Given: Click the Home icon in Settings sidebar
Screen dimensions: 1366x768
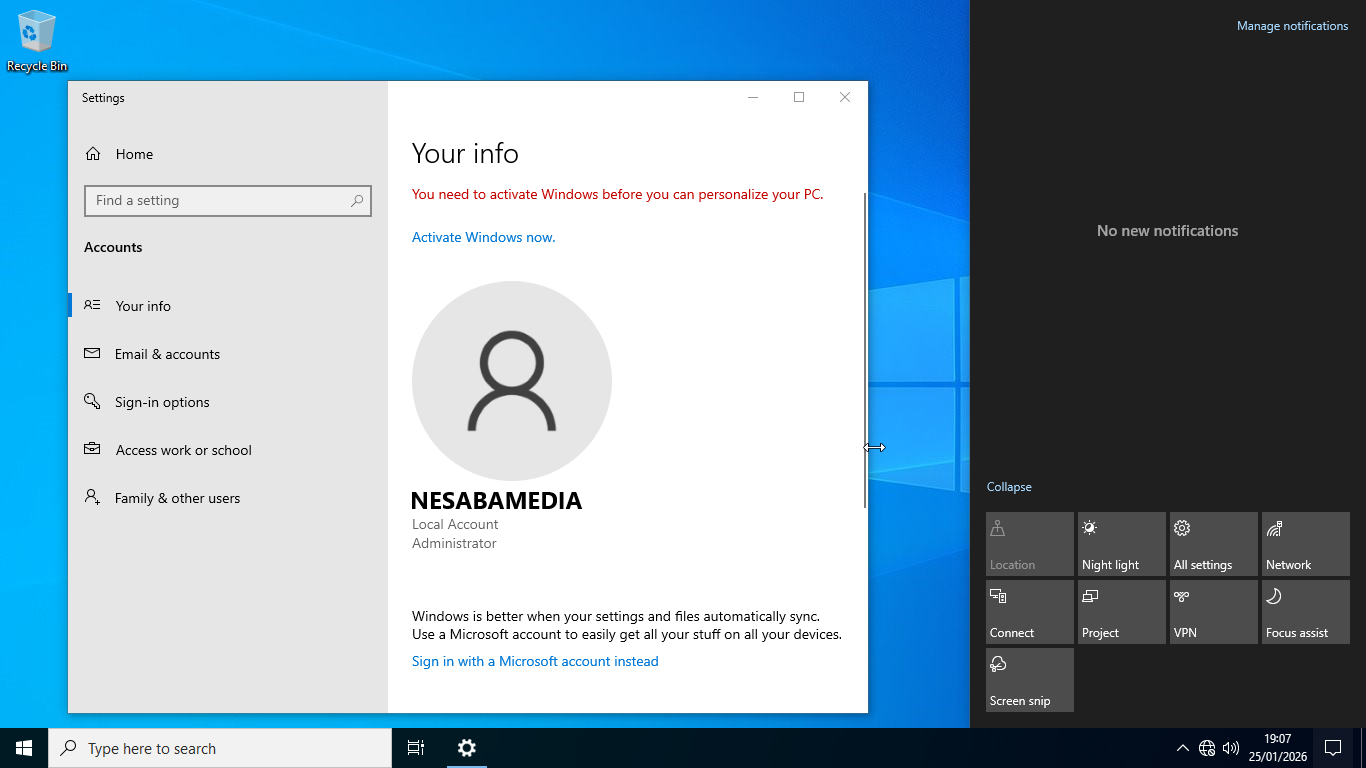Looking at the screenshot, I should [93, 154].
